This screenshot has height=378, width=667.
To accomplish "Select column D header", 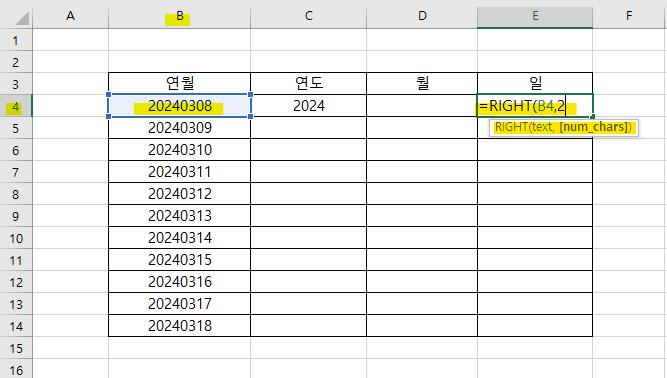I will [x=422, y=17].
